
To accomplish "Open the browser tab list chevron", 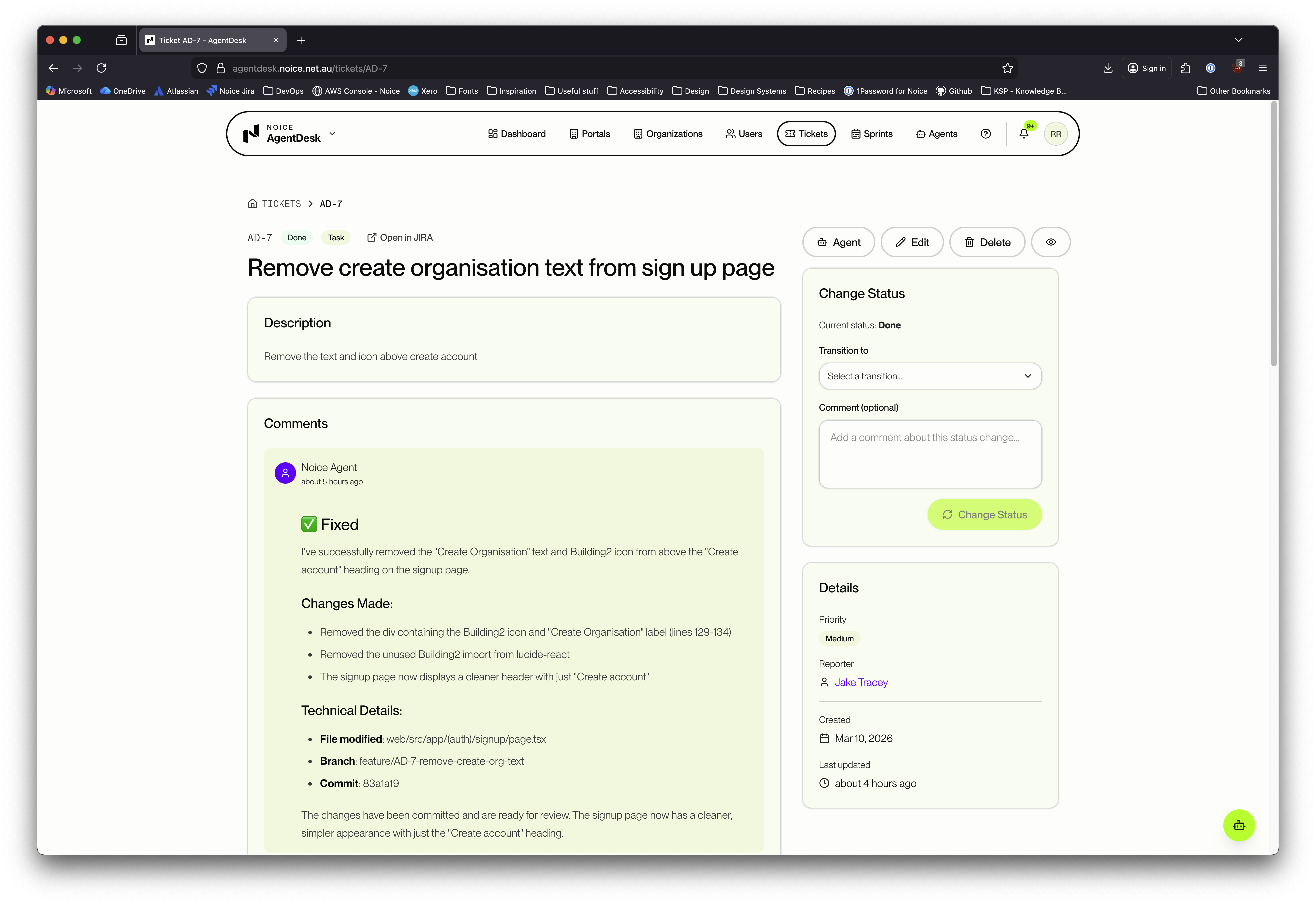I will coord(1238,40).
